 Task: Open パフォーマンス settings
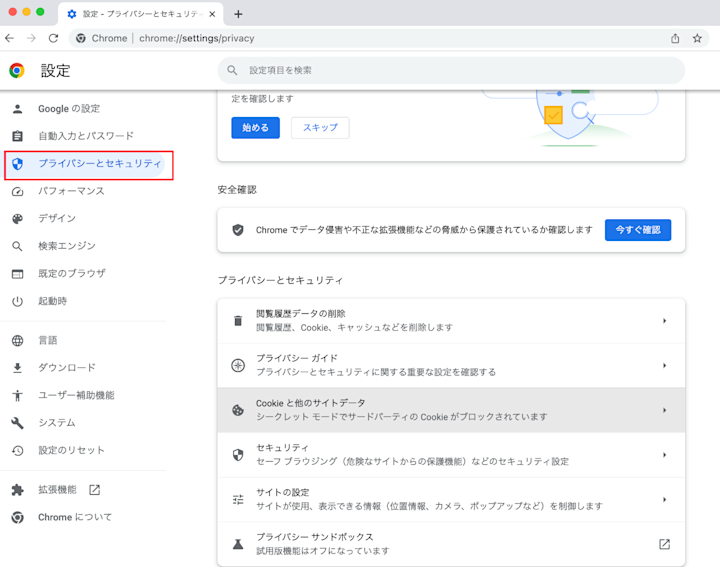[x=71, y=191]
